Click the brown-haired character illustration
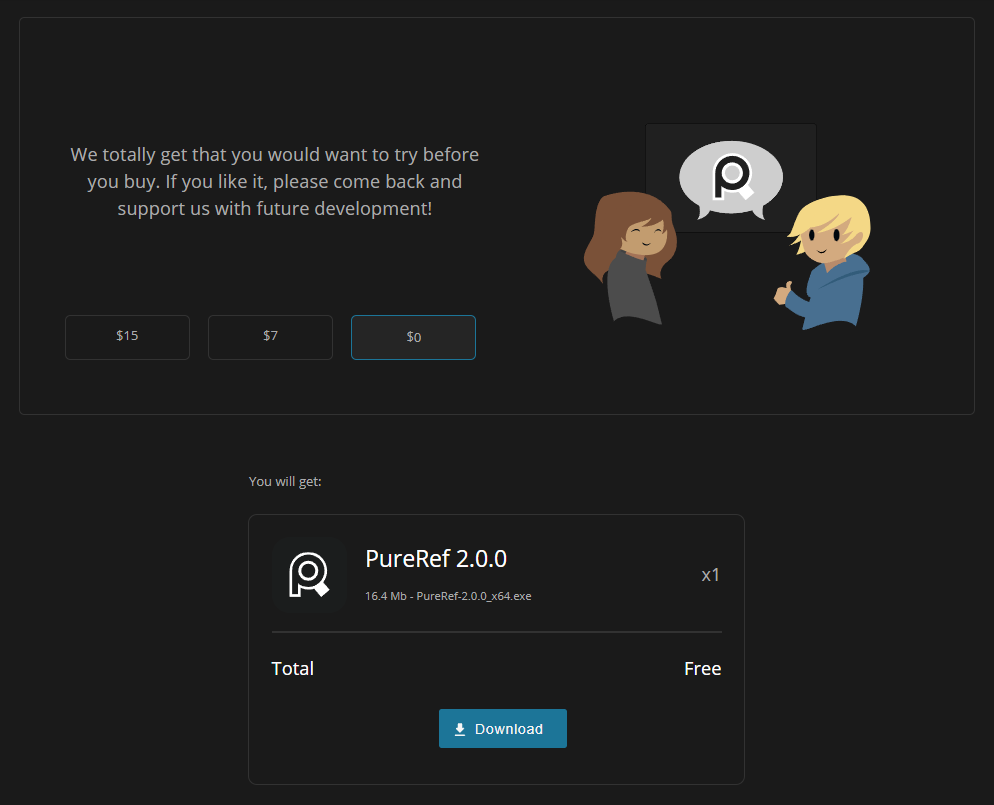 click(x=630, y=260)
